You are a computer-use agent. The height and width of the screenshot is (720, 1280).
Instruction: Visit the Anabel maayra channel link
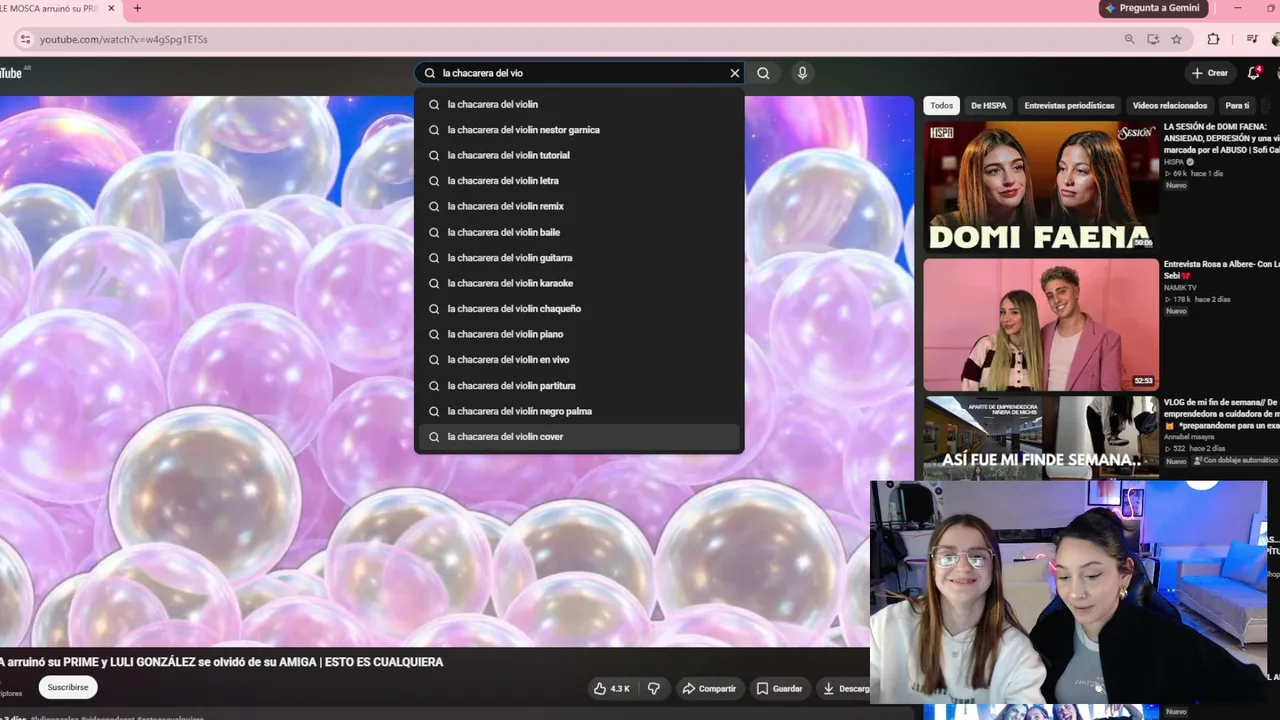1191,436
